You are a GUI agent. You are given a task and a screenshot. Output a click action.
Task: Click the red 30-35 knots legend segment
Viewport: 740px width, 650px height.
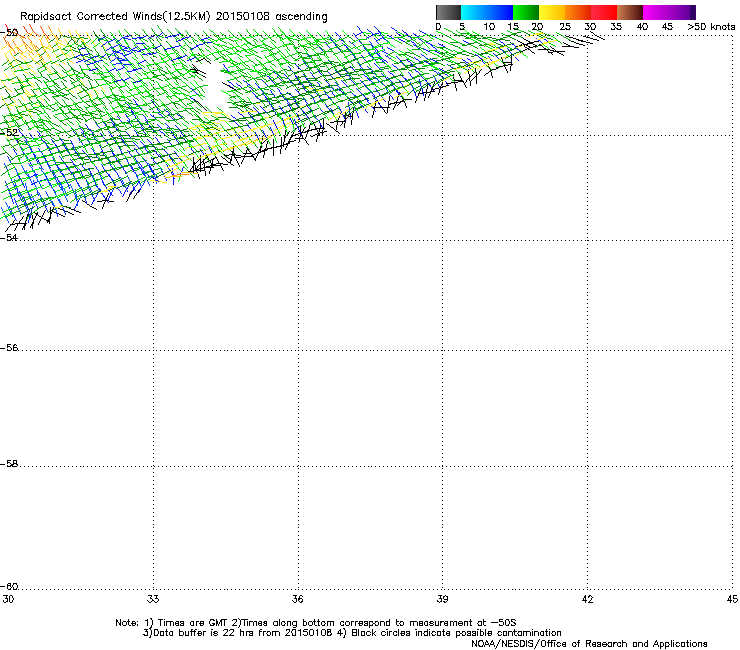click(x=604, y=12)
